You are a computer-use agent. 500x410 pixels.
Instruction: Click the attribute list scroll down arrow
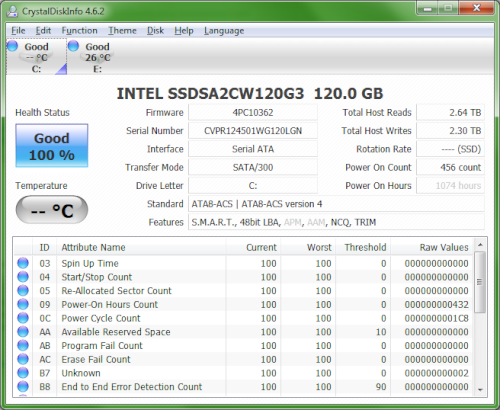480,389
